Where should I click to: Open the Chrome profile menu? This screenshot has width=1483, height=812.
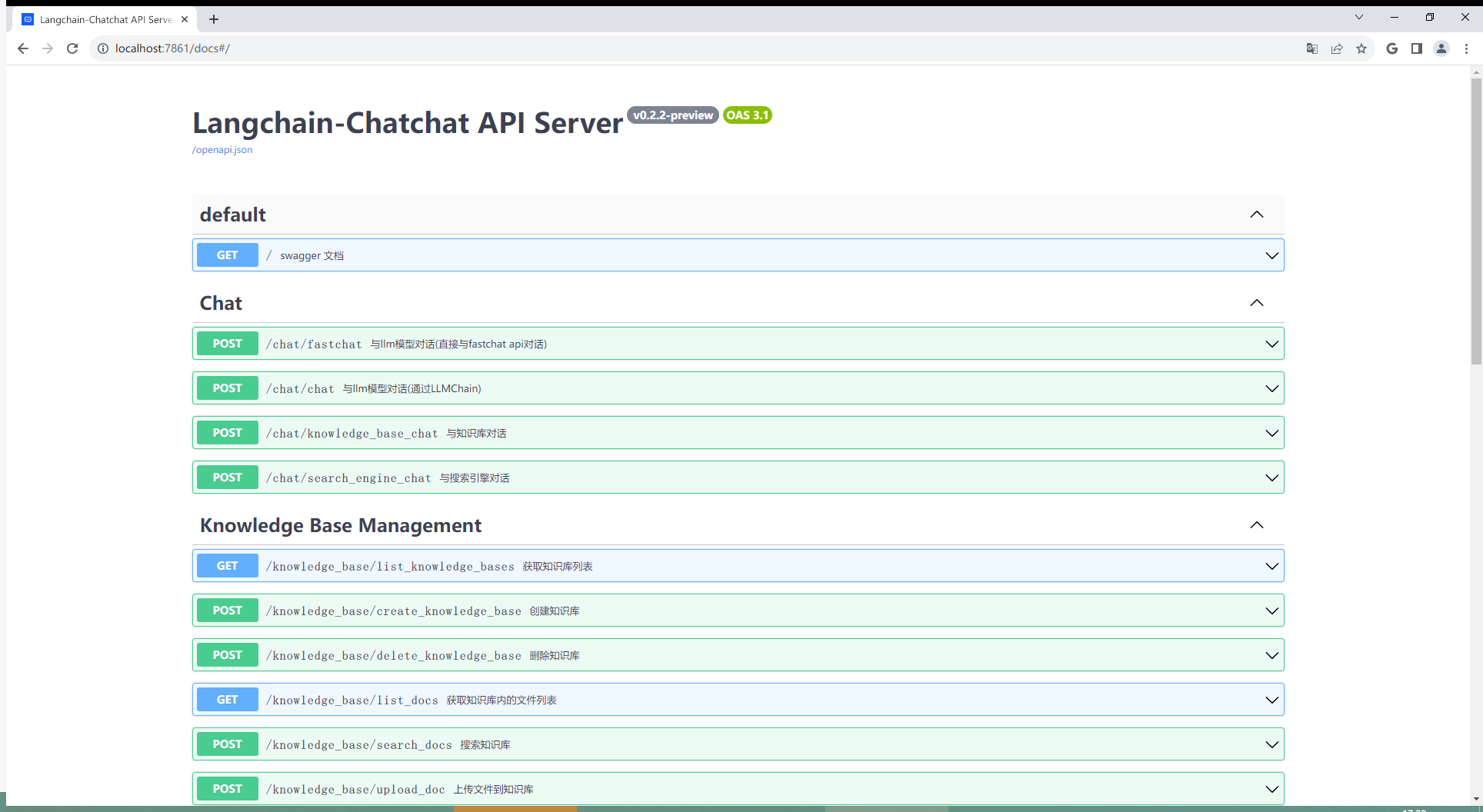click(1441, 48)
